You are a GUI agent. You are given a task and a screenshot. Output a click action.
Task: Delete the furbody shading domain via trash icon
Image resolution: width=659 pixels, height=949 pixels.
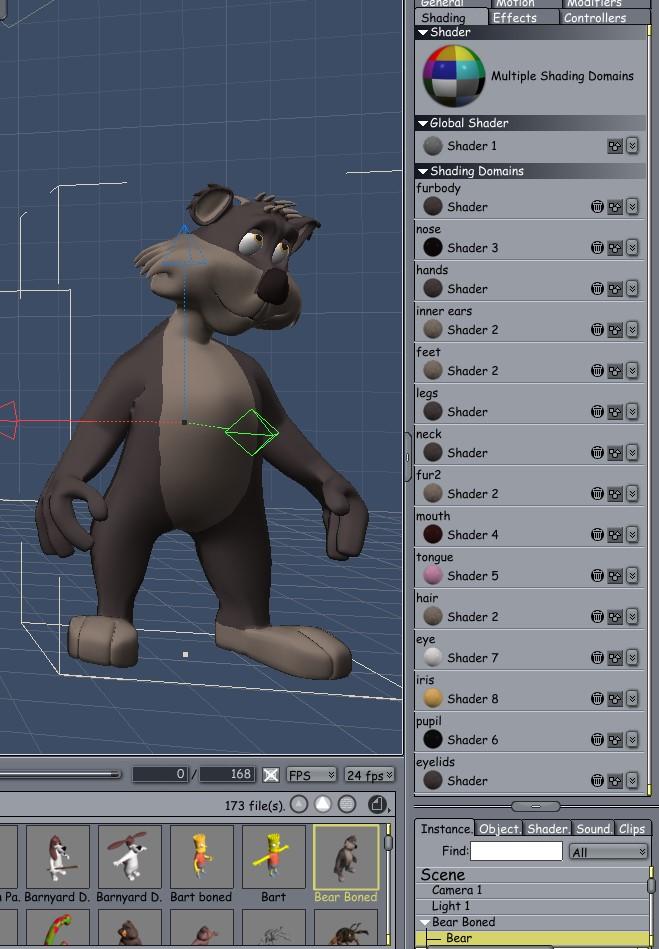click(597, 207)
